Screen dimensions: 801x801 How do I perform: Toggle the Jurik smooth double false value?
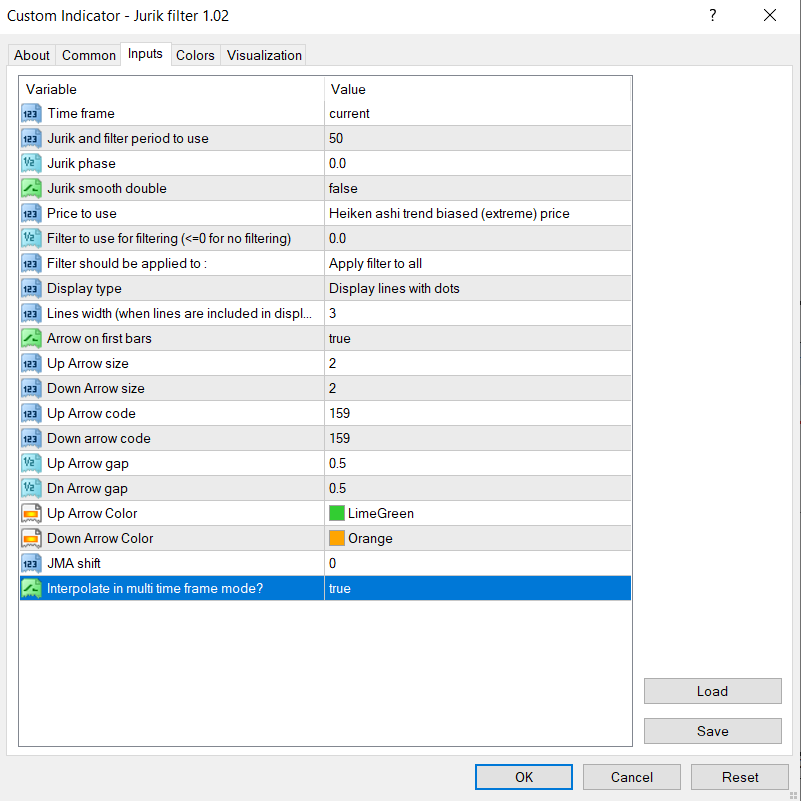point(478,189)
